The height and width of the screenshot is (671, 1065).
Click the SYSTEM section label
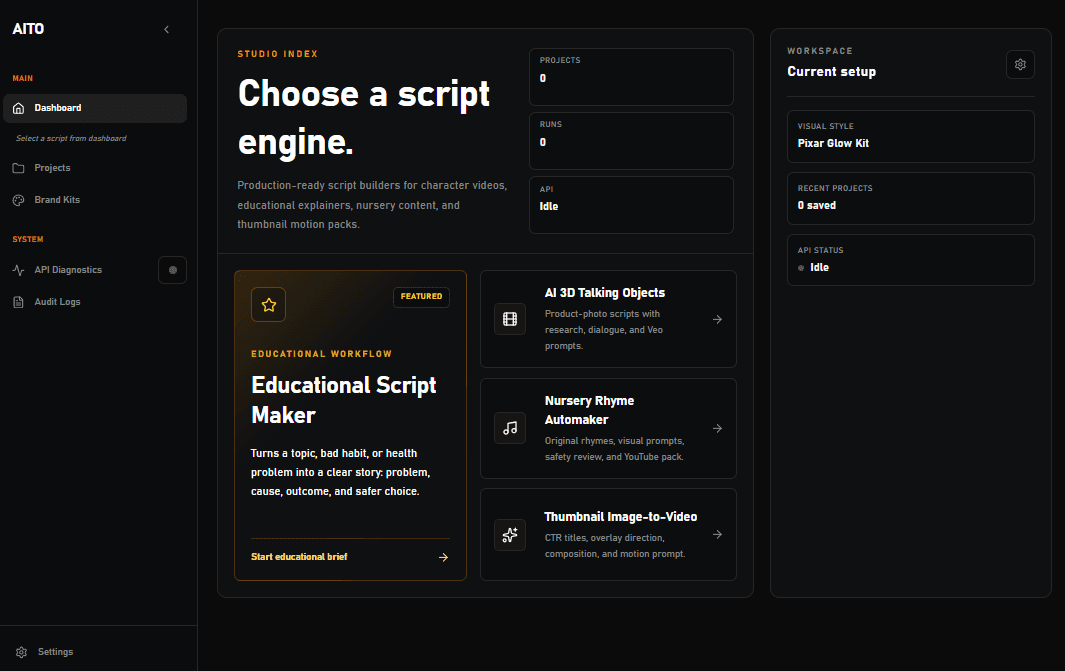[28, 239]
